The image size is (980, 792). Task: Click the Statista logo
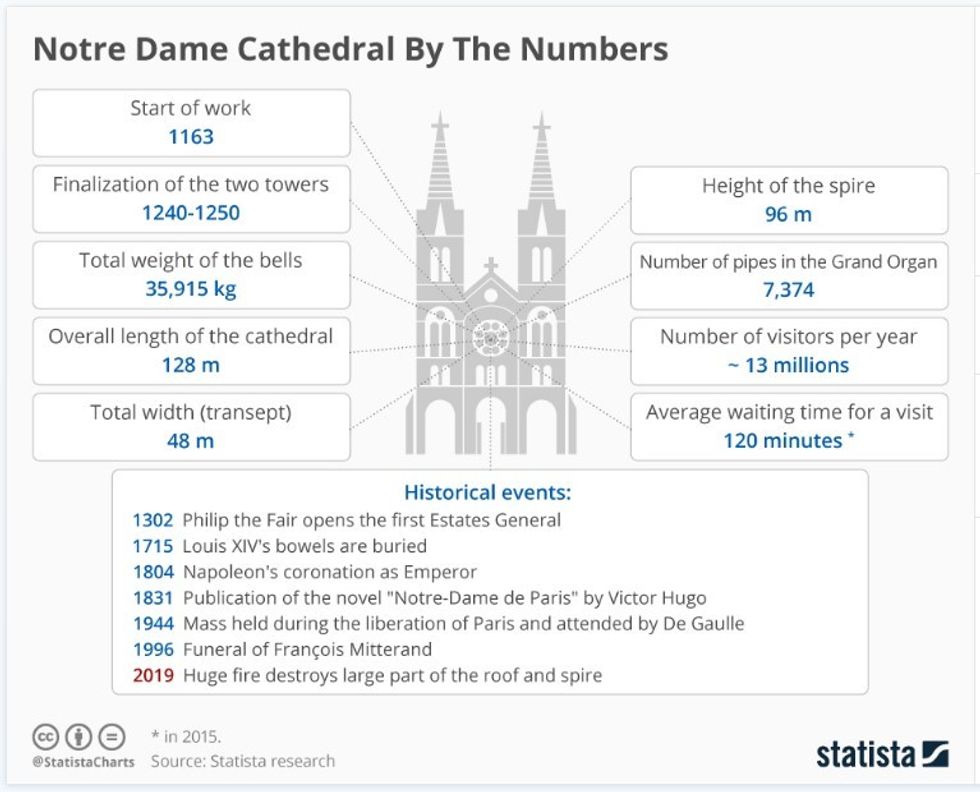click(x=881, y=754)
